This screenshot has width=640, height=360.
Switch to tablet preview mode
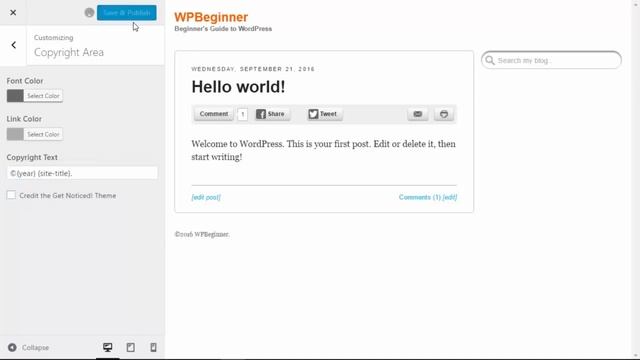pyautogui.click(x=131, y=347)
